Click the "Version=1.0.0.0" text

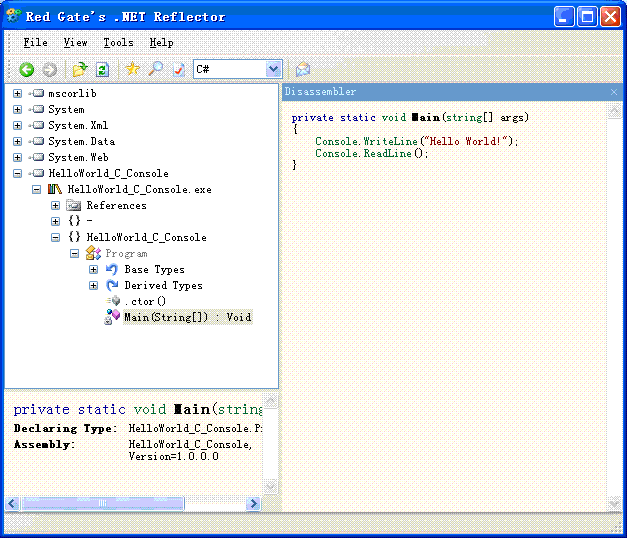click(x=174, y=456)
